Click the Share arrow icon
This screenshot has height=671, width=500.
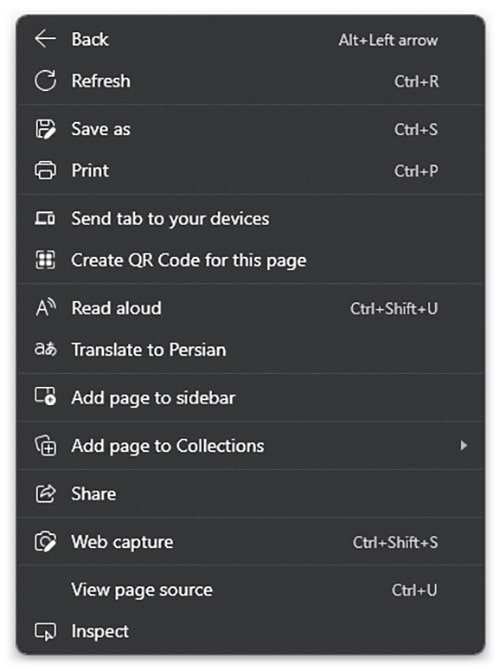45,493
